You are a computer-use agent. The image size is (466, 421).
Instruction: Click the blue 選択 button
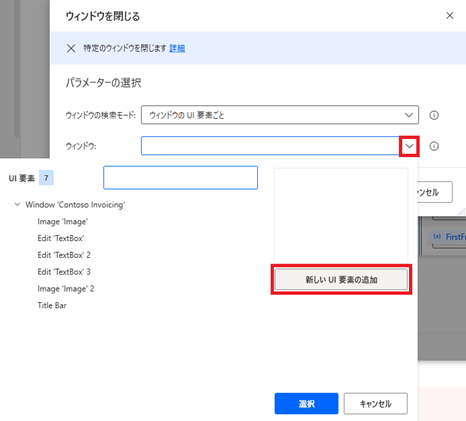306,404
